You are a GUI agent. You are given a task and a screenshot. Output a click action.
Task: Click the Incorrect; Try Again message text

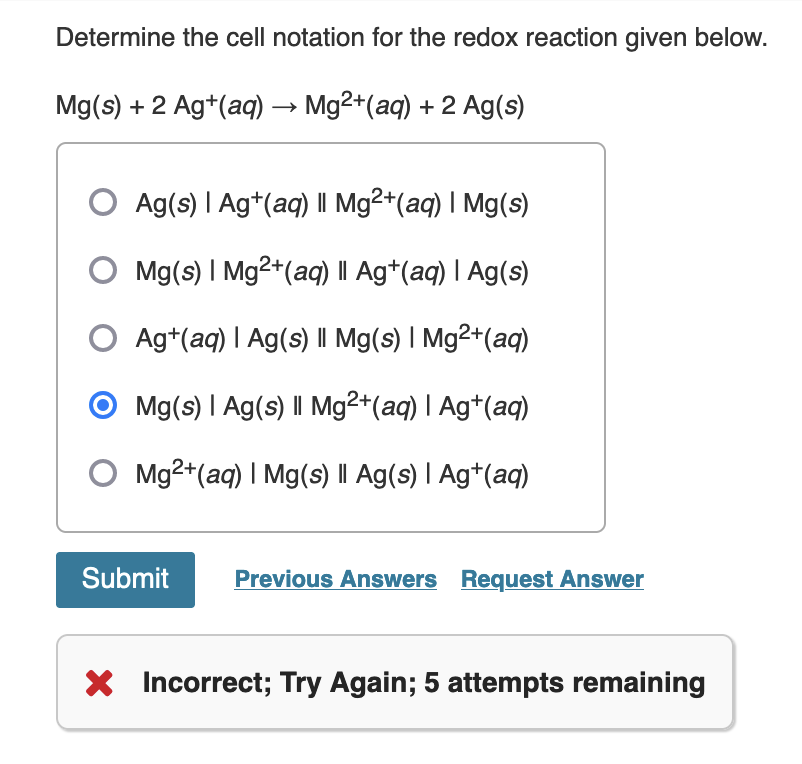(x=424, y=683)
